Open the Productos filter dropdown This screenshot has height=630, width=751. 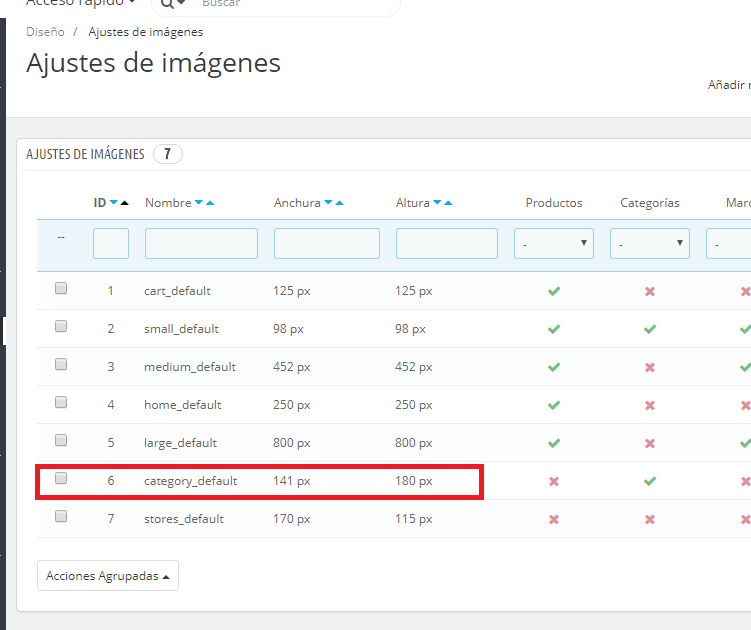(554, 243)
